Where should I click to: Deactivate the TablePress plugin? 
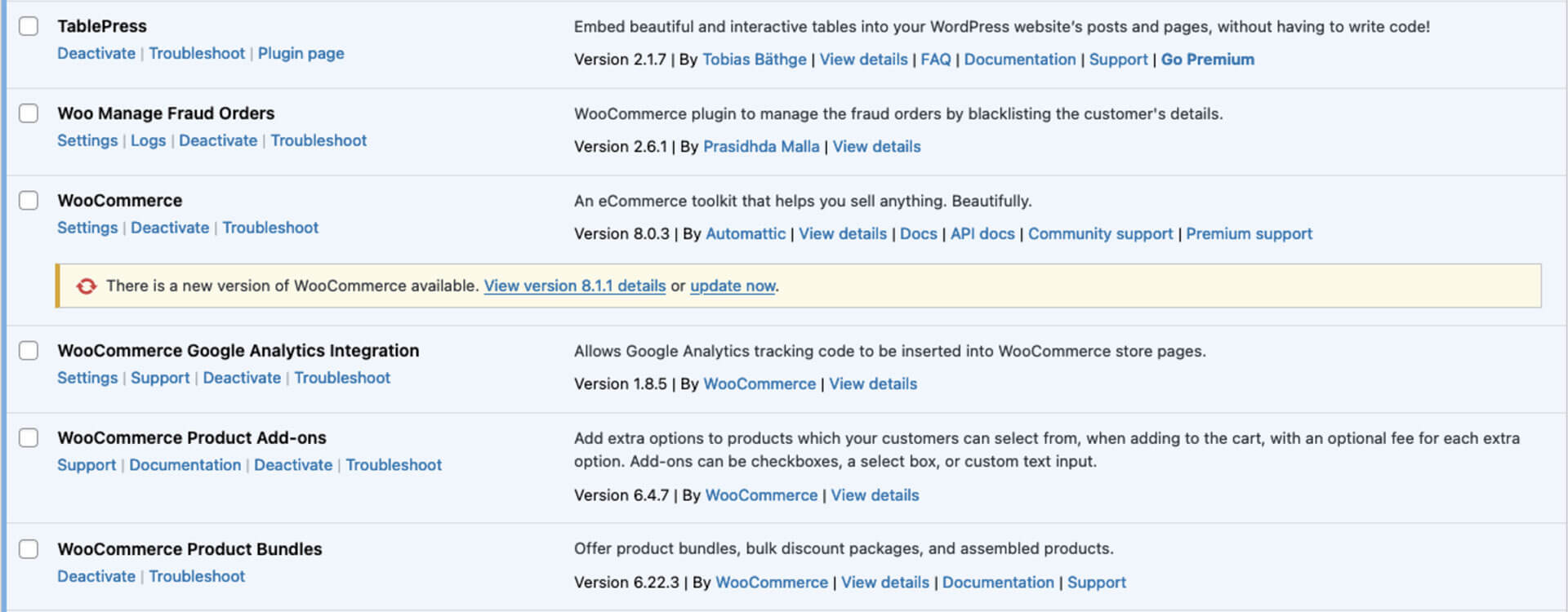click(x=96, y=54)
